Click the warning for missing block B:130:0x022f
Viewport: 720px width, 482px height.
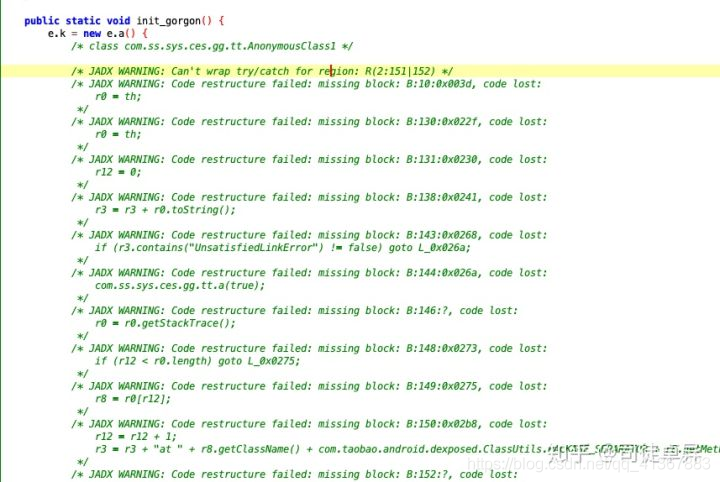[x=309, y=122]
